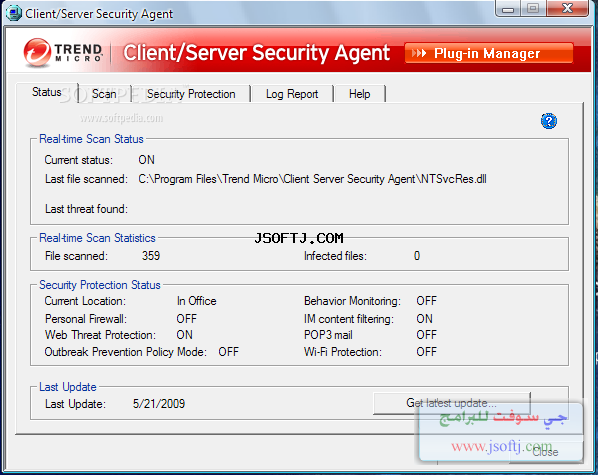This screenshot has width=598, height=475.
Task: Click the Outbreak Prevention Policy Mode OFF value
Action: 228,352
